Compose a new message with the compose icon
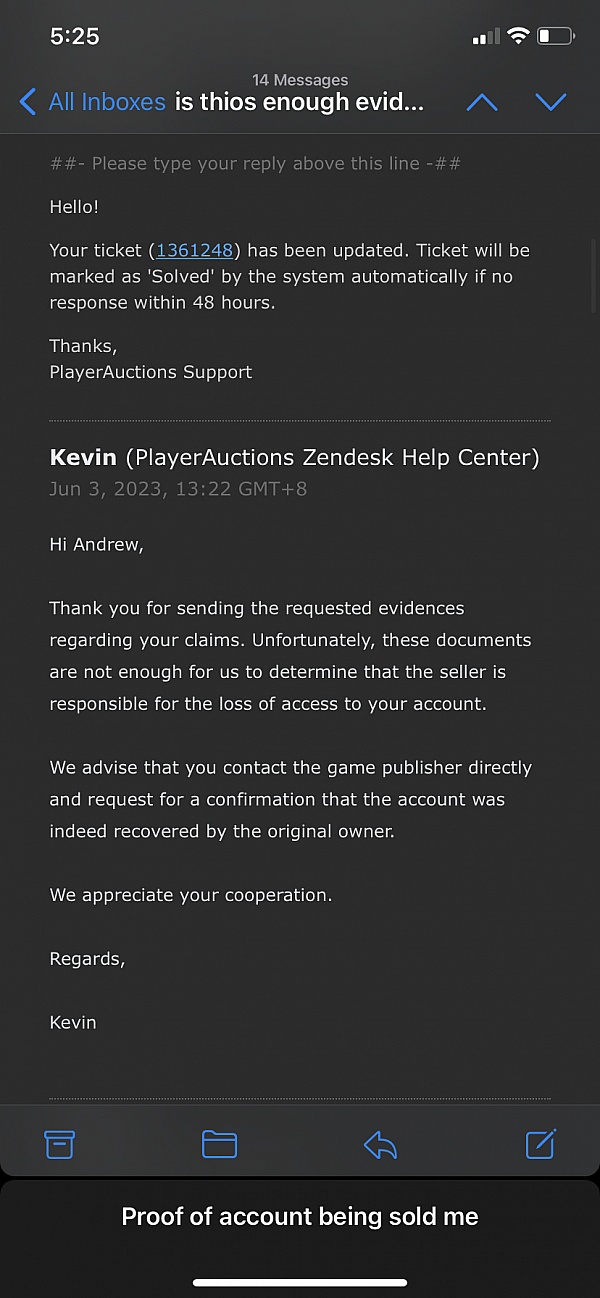The image size is (600, 1298). pos(539,1144)
